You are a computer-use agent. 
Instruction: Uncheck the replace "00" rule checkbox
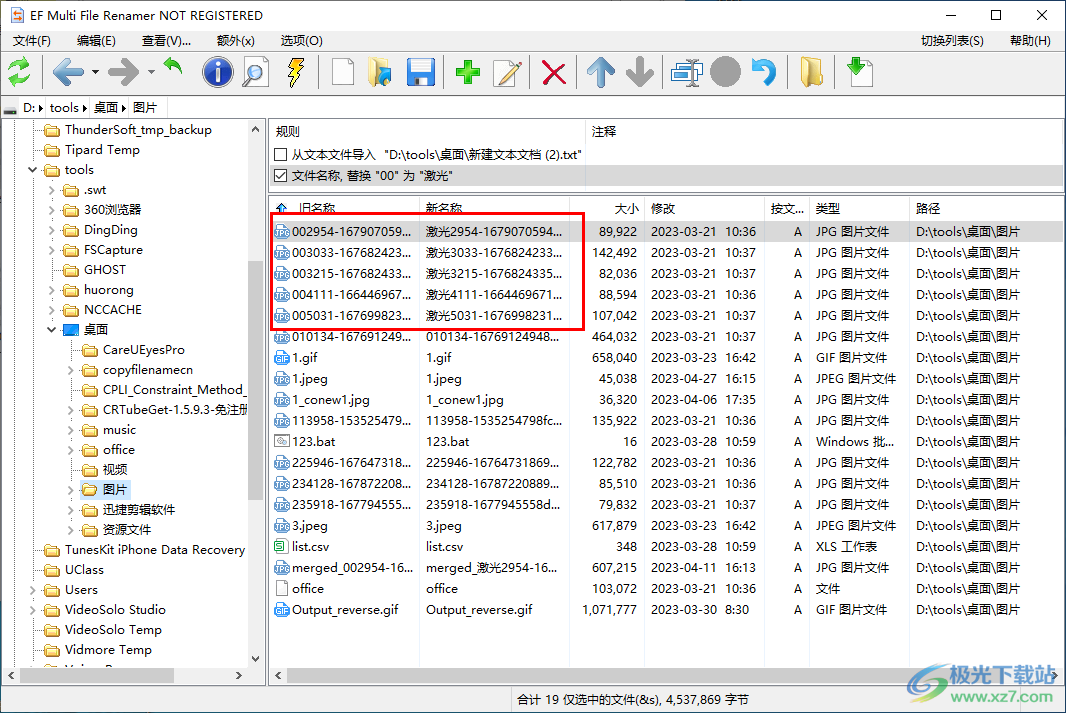(280, 175)
